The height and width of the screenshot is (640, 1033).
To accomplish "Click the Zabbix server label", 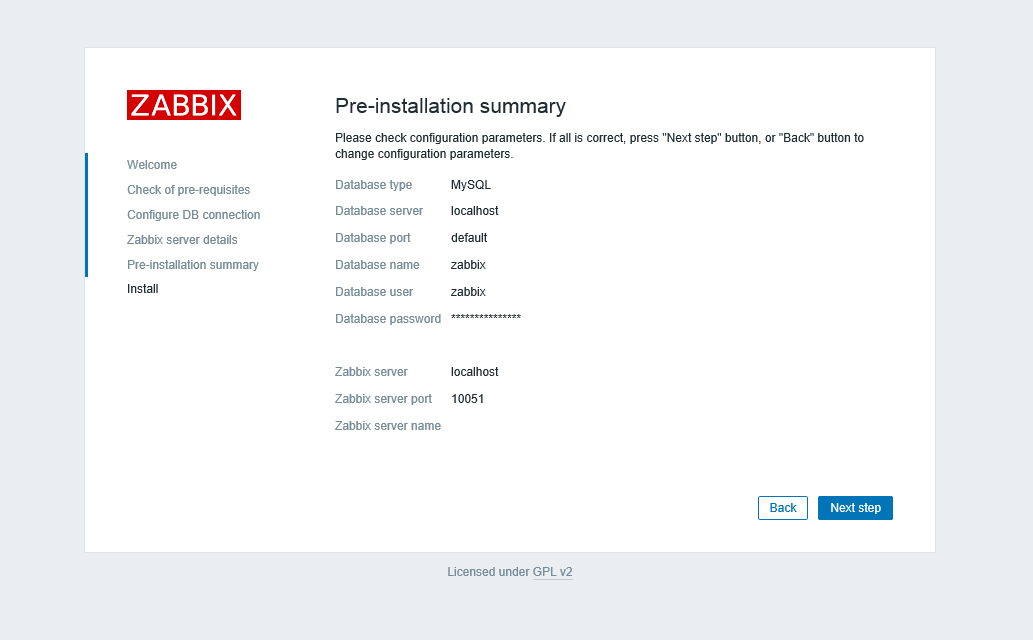I will [372, 372].
